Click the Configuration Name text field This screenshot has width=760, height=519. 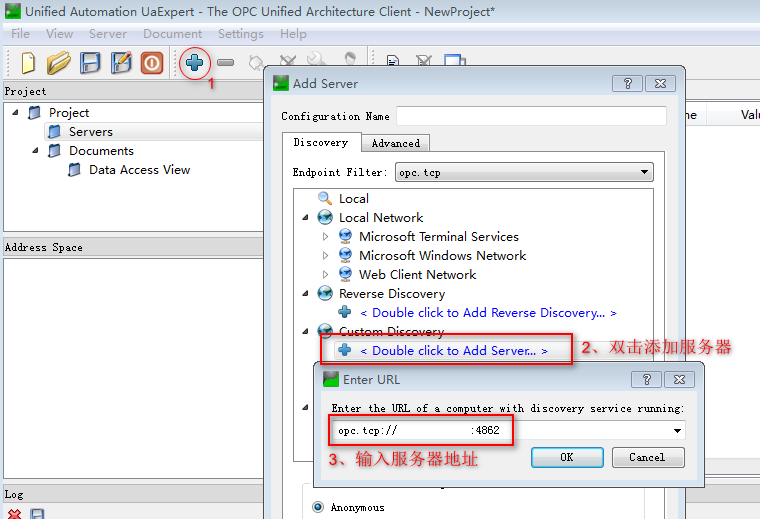530,116
